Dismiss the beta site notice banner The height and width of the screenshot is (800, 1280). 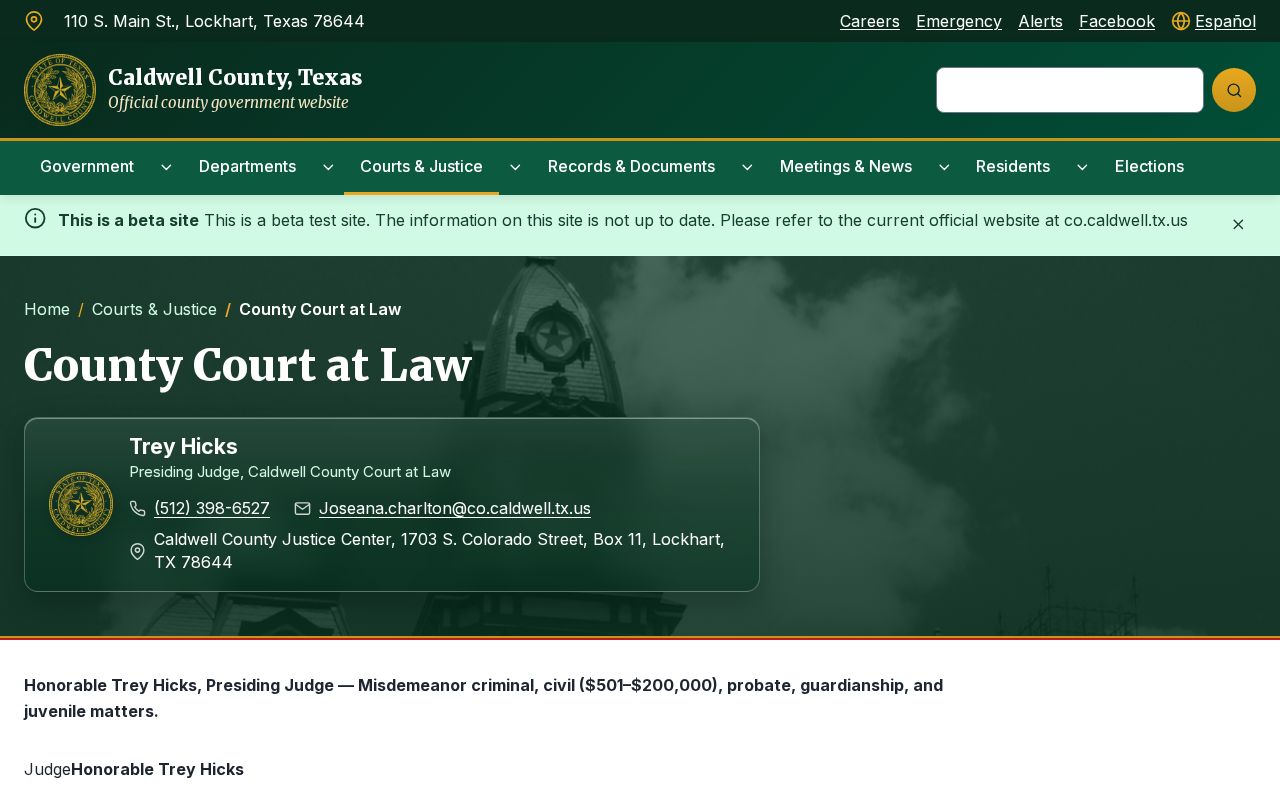click(x=1238, y=224)
